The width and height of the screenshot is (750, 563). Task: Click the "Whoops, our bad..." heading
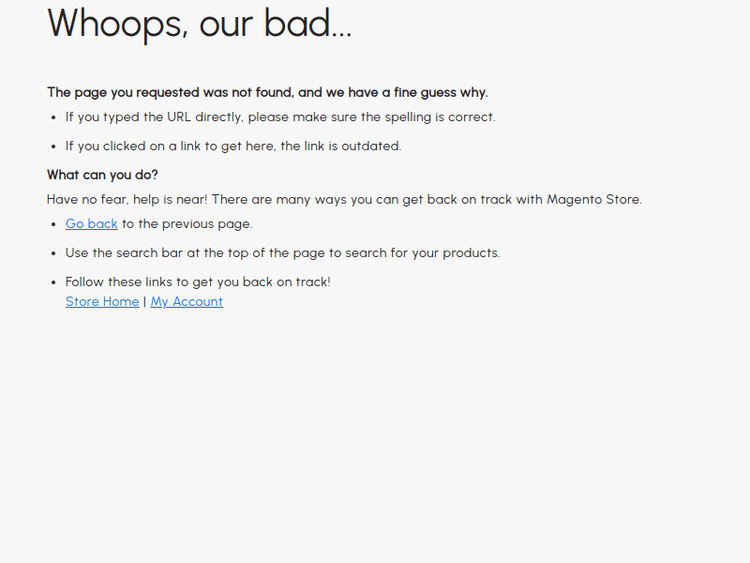click(x=199, y=24)
